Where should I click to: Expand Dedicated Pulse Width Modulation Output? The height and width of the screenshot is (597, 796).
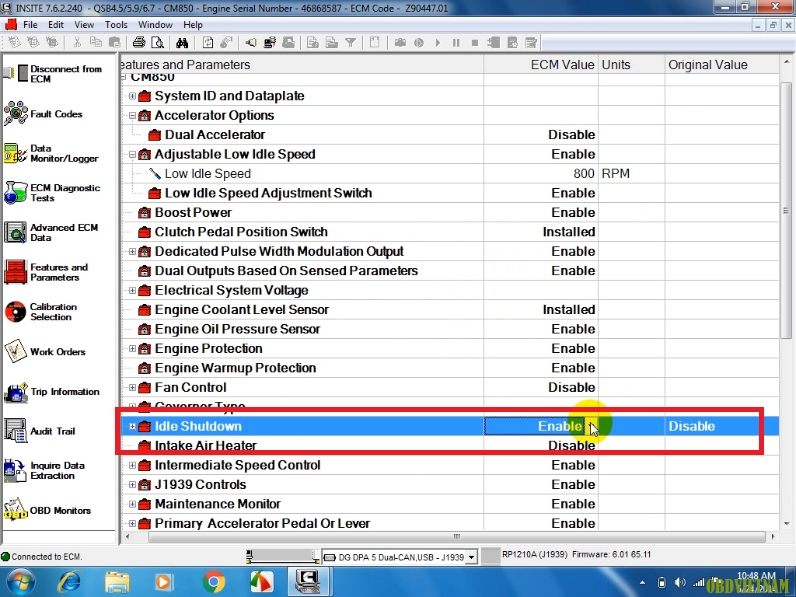pos(132,251)
